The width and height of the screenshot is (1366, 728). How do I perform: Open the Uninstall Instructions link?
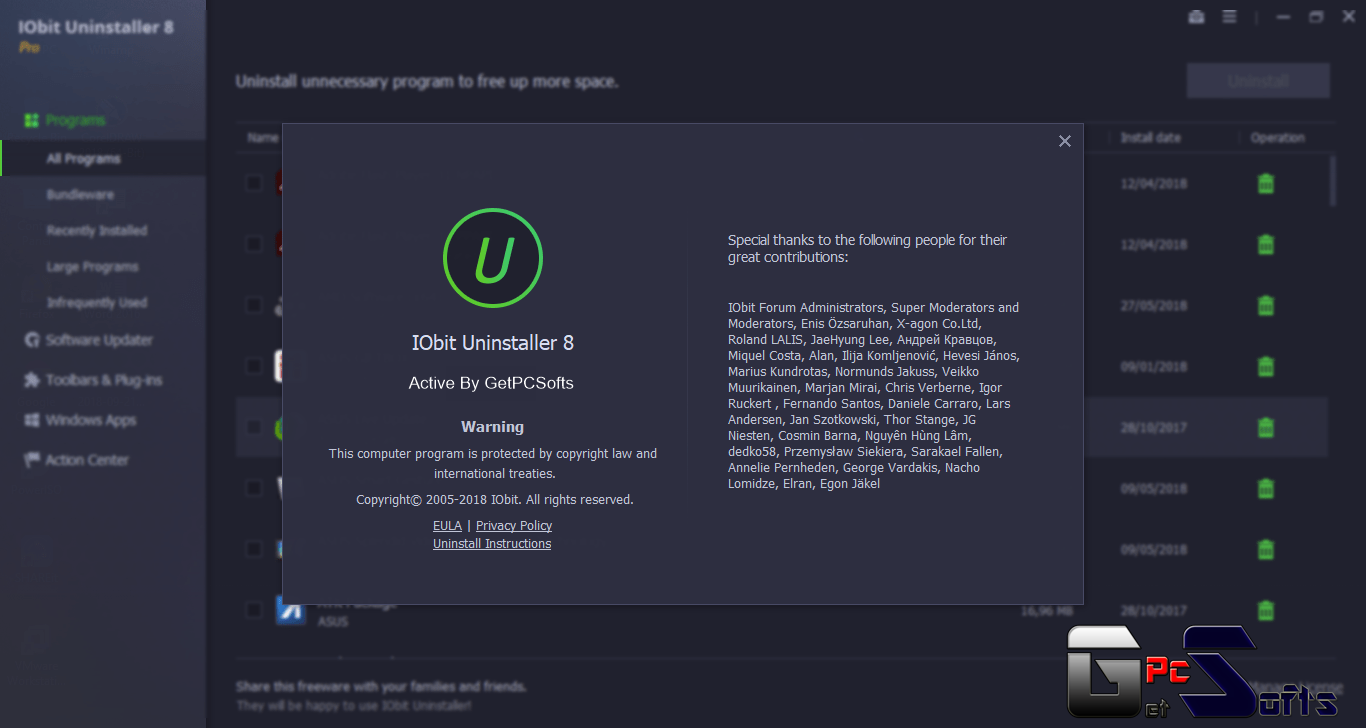[x=492, y=544]
